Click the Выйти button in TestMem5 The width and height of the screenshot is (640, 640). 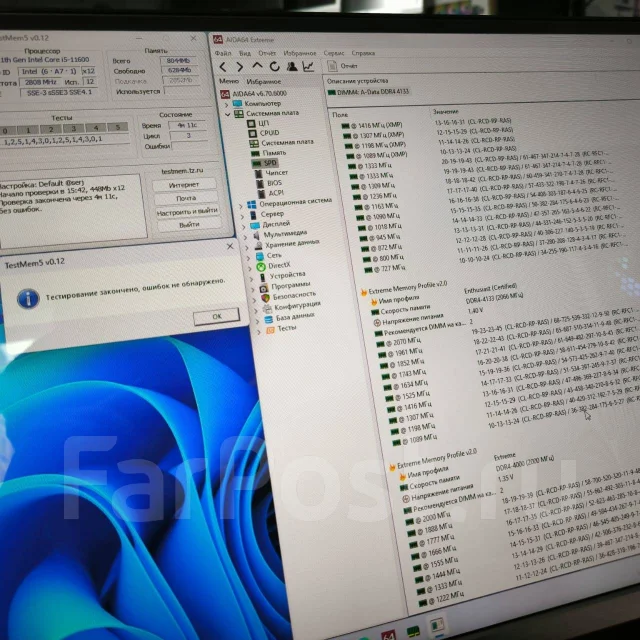(189, 224)
